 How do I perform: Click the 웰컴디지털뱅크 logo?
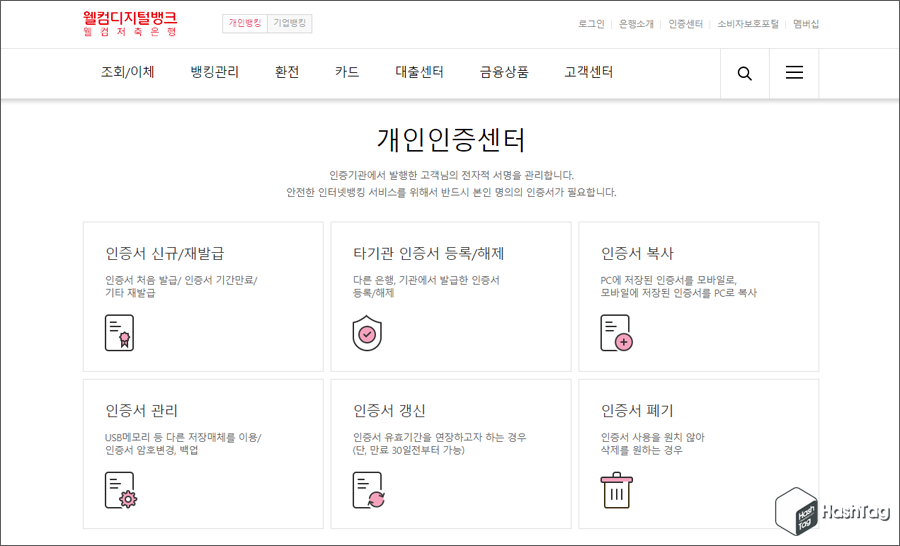pos(130,24)
